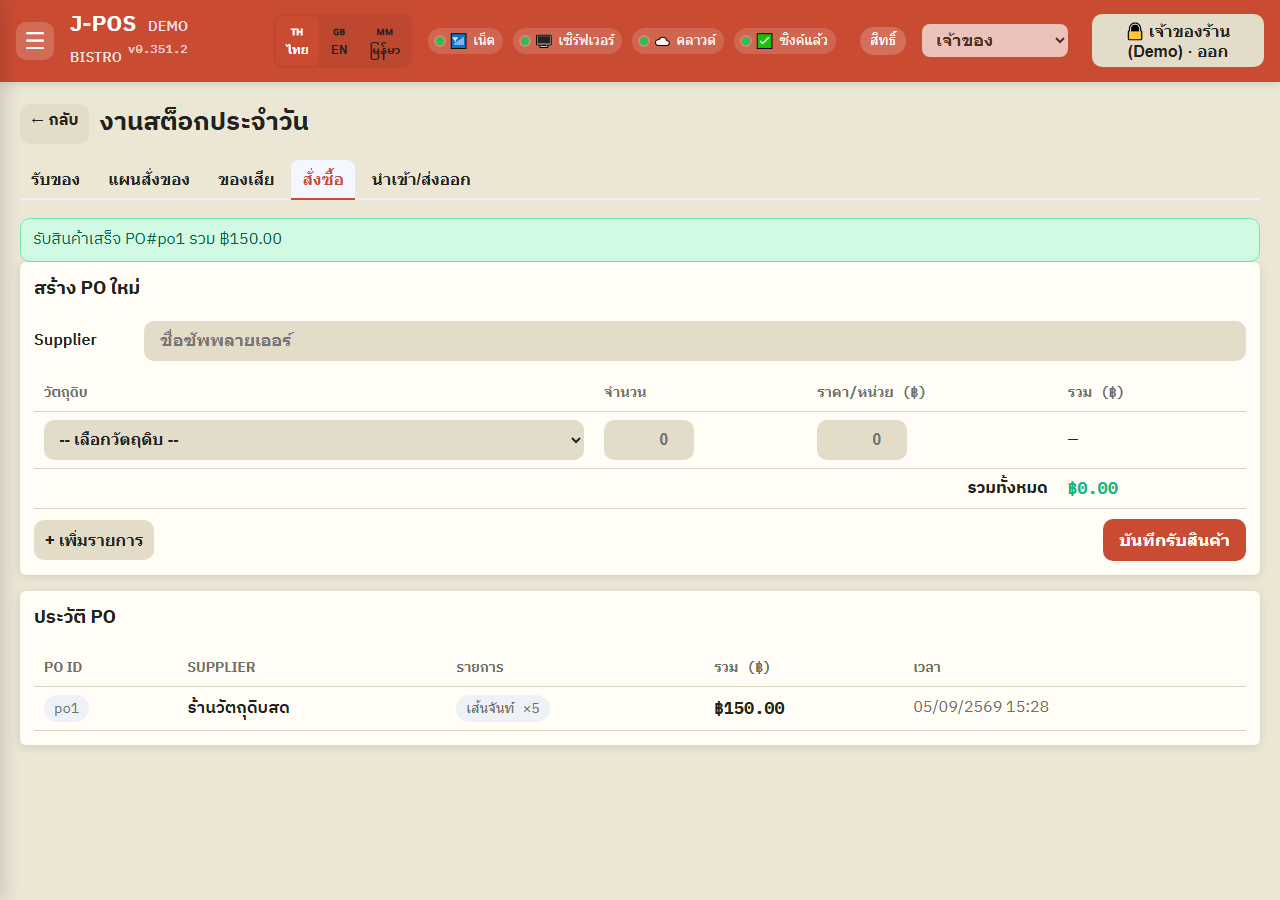Switch language to English

tap(340, 41)
